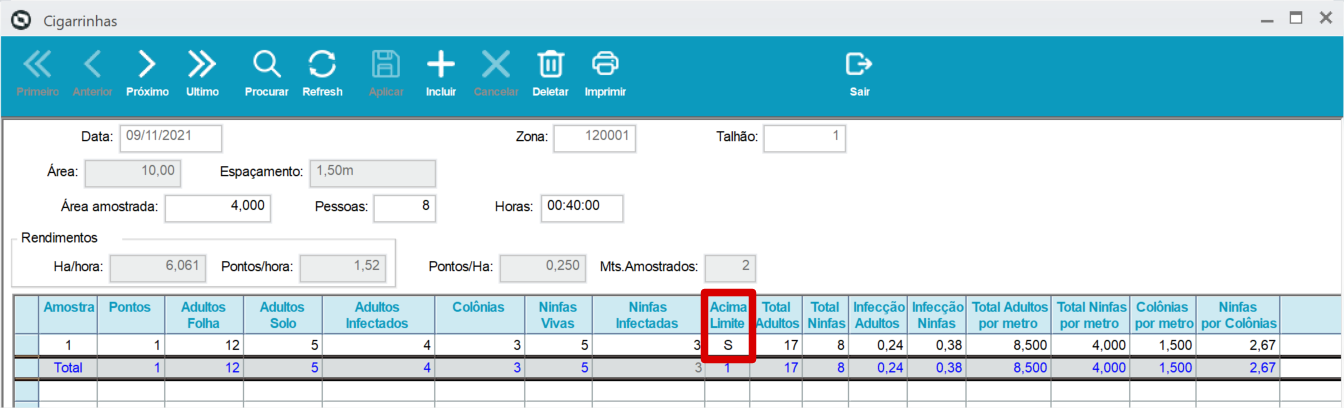Click the Ninfas por Colônias header
1344x408 pixels.
tap(1239, 314)
